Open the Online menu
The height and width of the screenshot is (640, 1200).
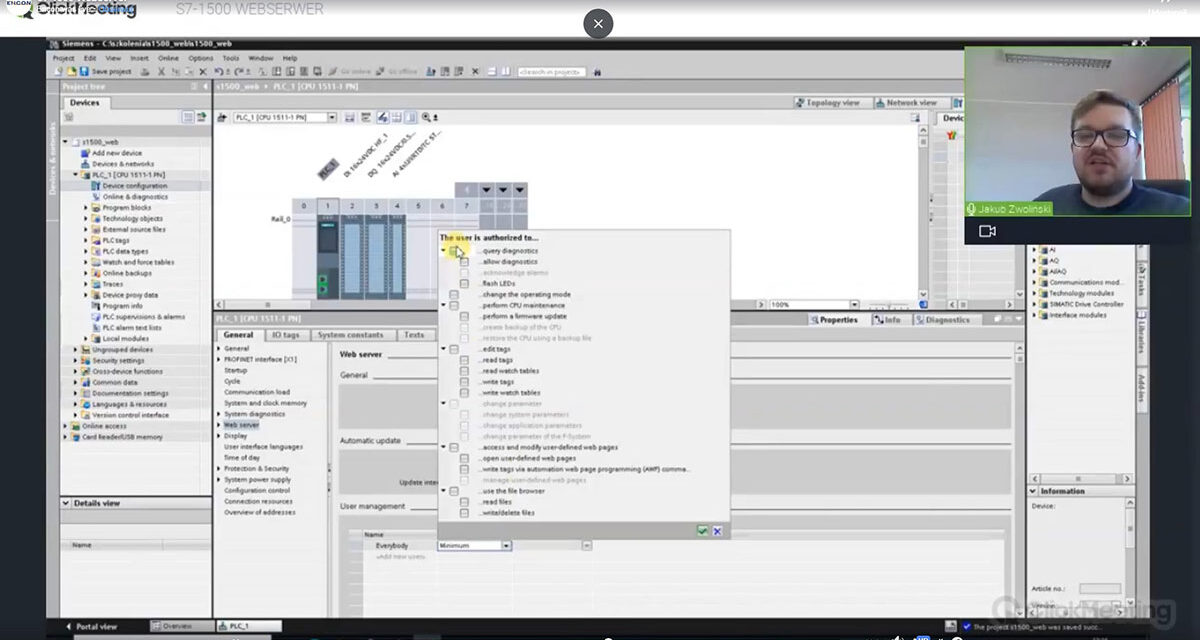168,58
